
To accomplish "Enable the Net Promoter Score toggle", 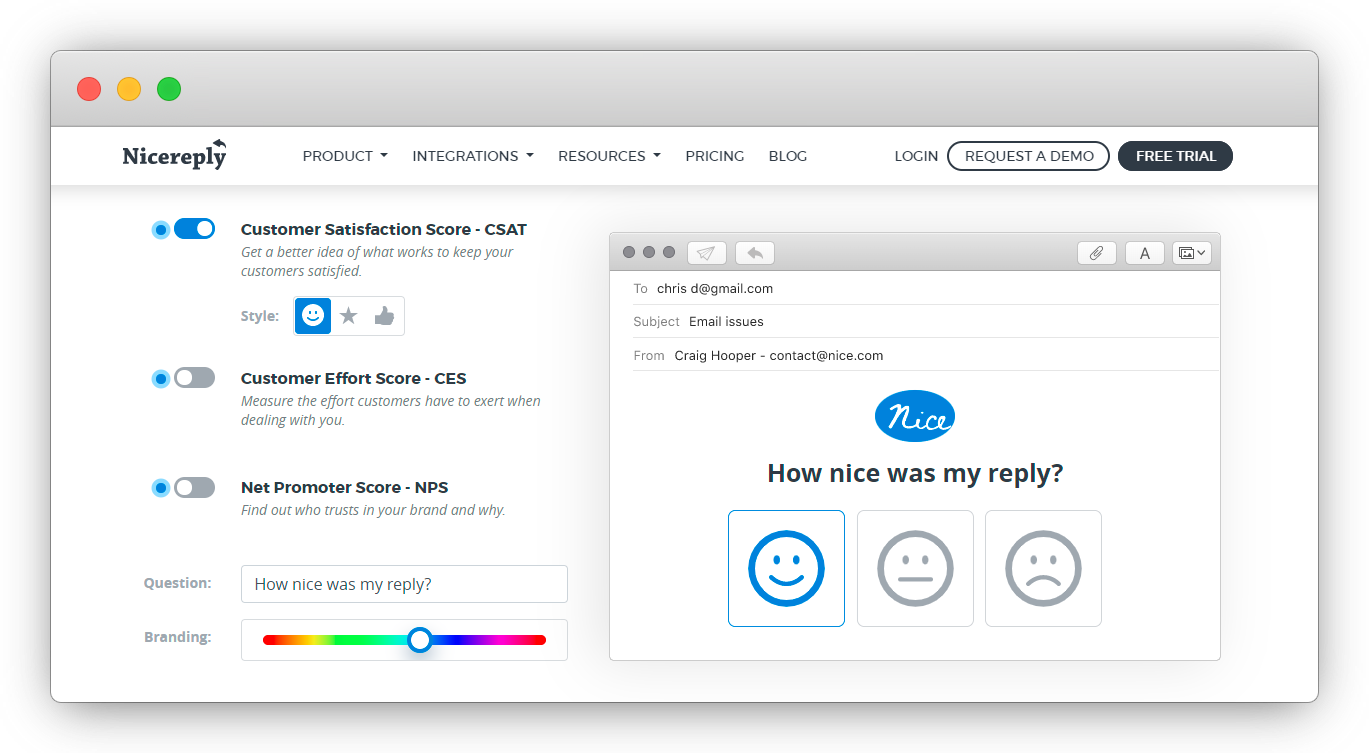I will click(x=194, y=487).
